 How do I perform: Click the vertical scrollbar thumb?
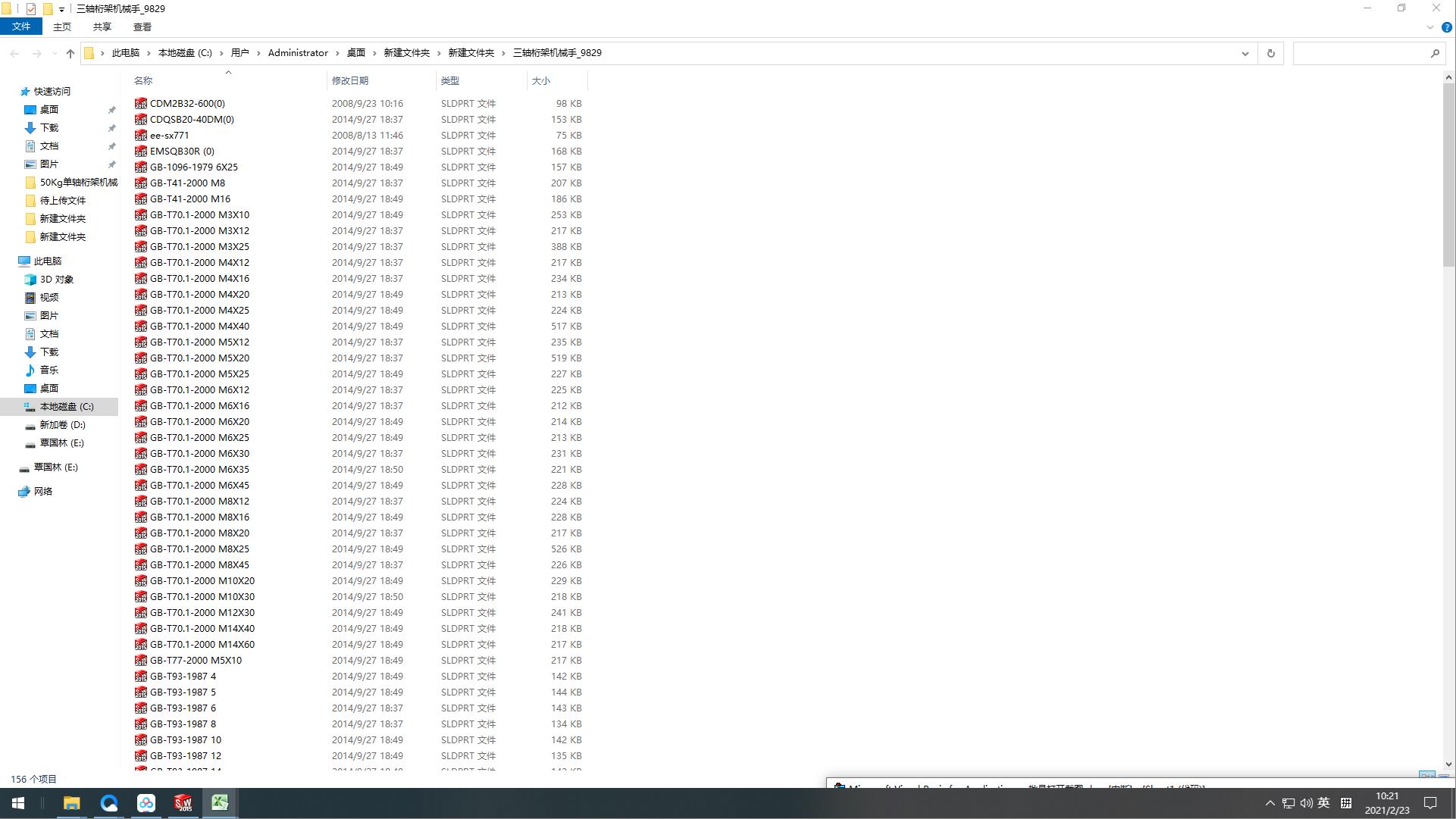pos(1448,174)
